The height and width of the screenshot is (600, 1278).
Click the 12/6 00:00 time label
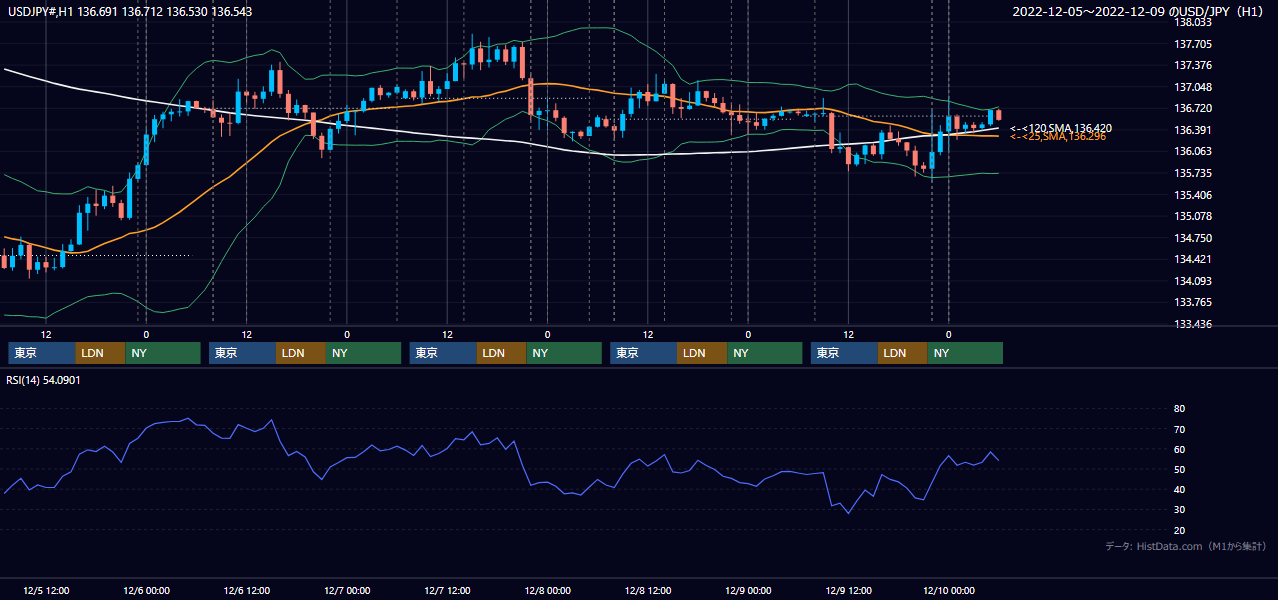tap(146, 591)
